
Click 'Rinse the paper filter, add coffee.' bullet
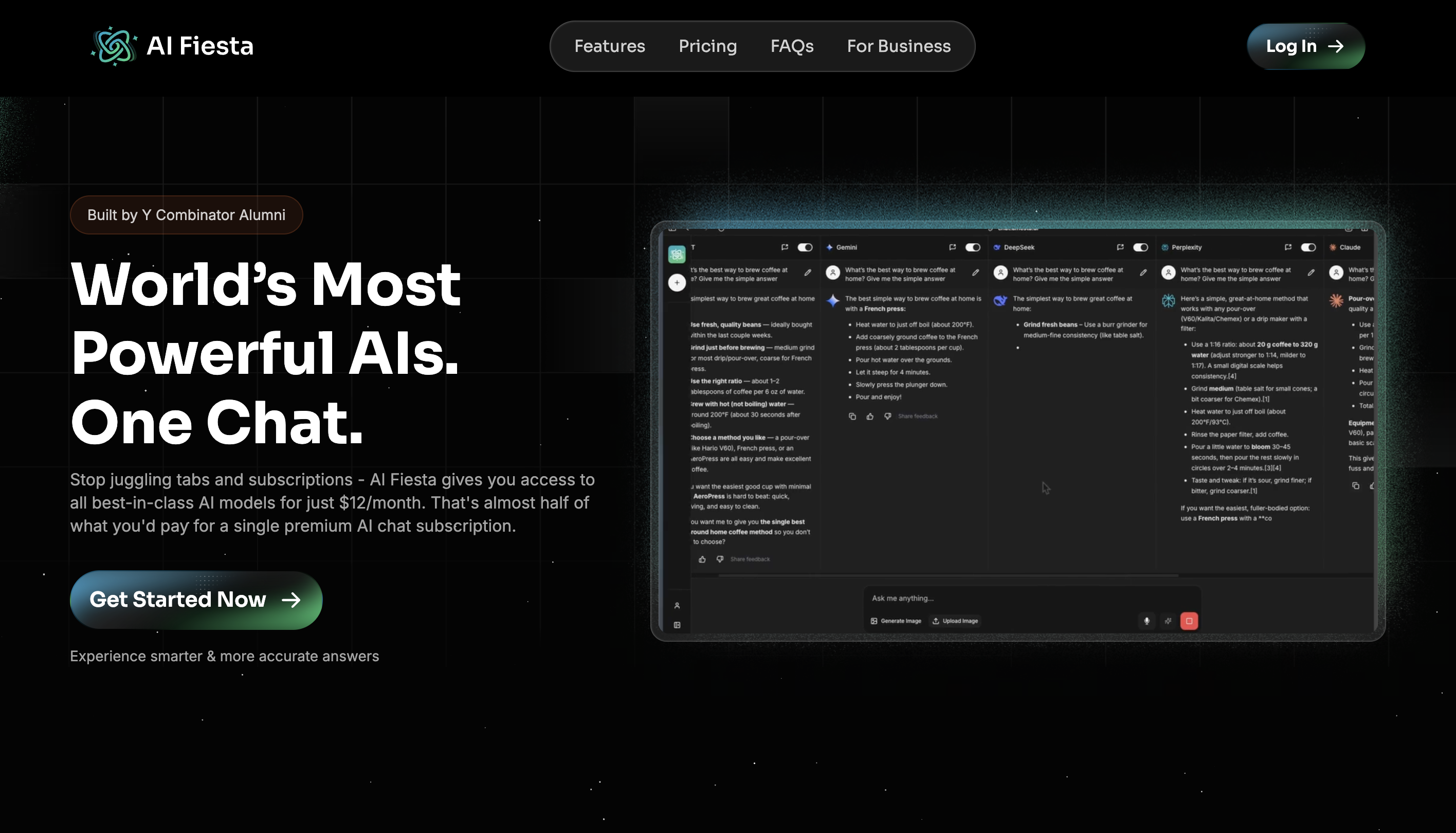[x=1240, y=435]
